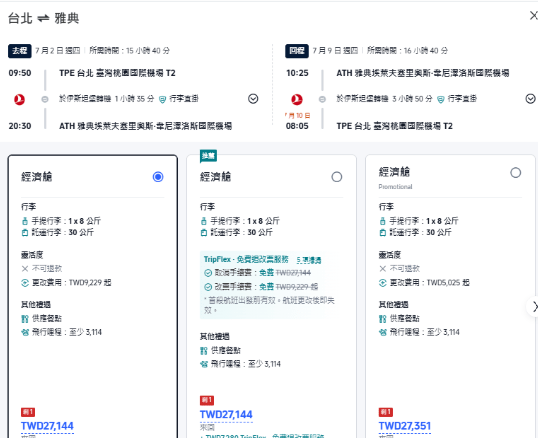Click the TWD27,144 price in recommended card
The width and height of the screenshot is (538, 438).
(x=226, y=415)
